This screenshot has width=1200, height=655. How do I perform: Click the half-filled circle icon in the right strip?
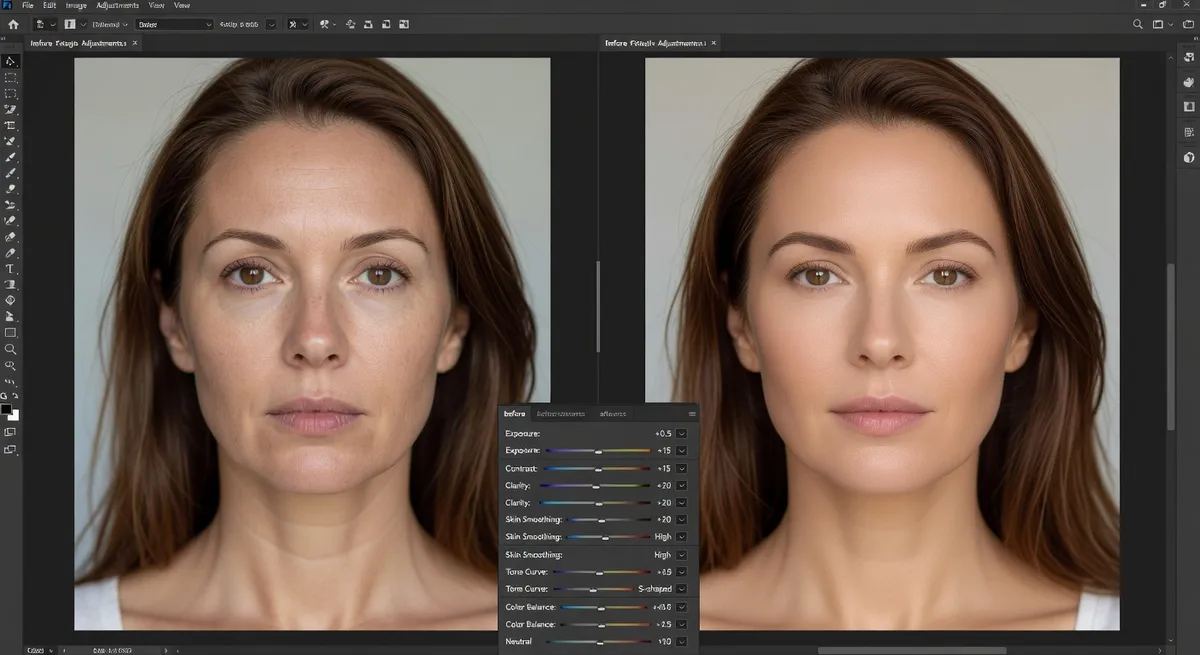(x=1189, y=157)
